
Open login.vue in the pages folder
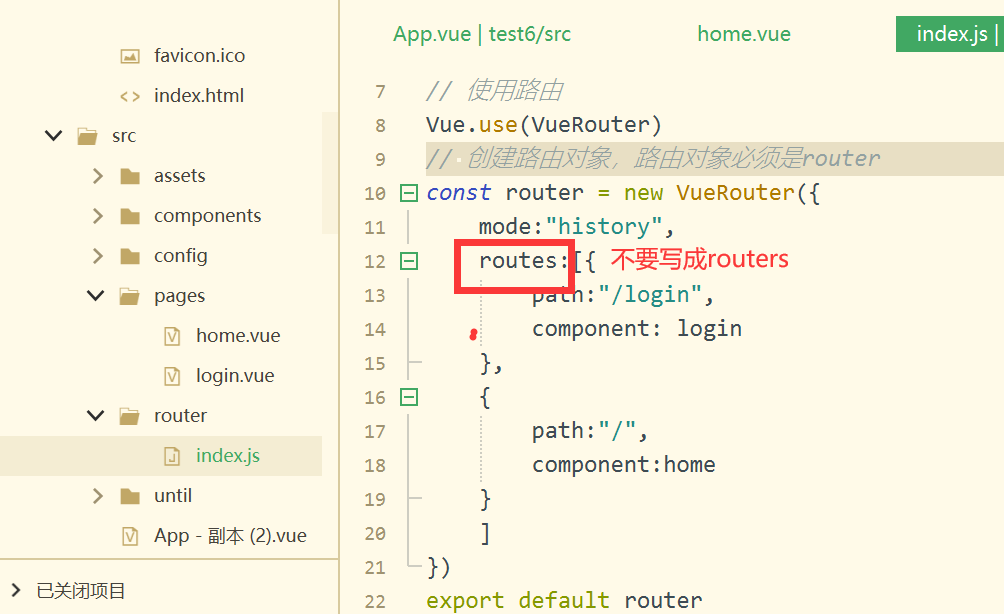(x=235, y=376)
